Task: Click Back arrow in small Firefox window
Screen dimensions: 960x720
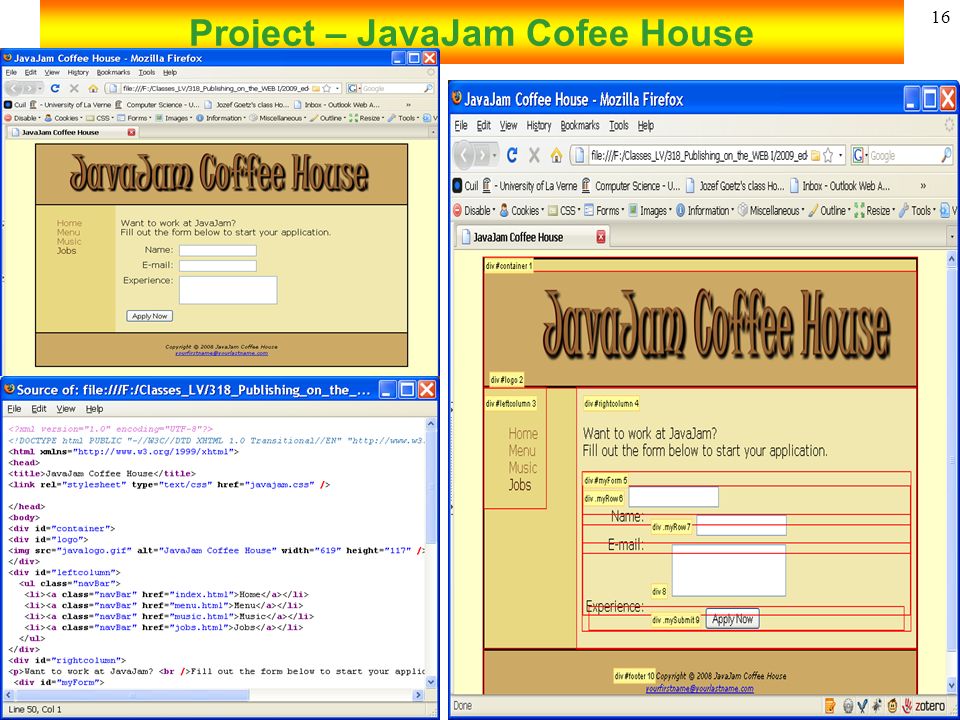Action: click(14, 88)
